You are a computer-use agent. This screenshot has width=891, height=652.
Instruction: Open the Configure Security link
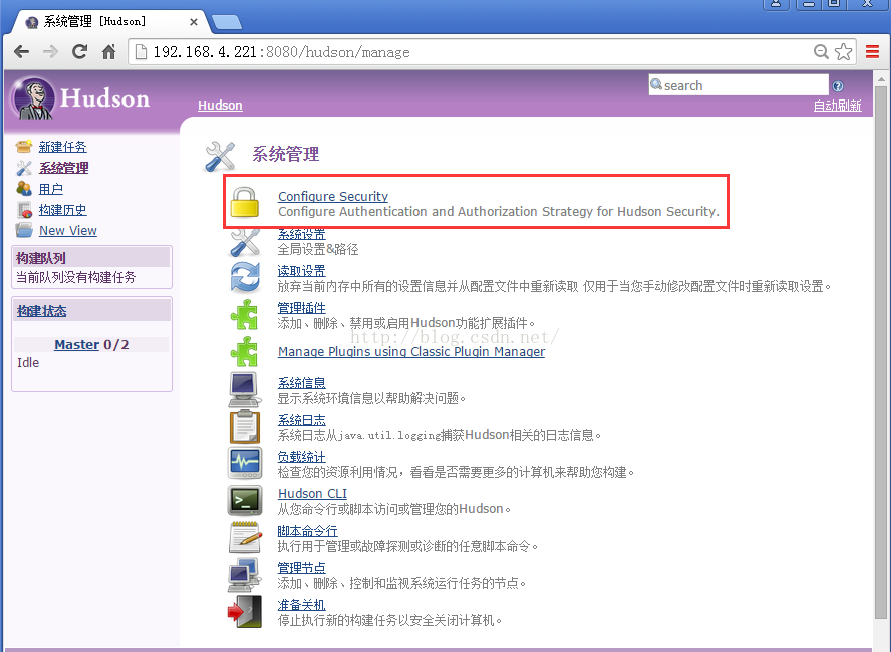(333, 196)
